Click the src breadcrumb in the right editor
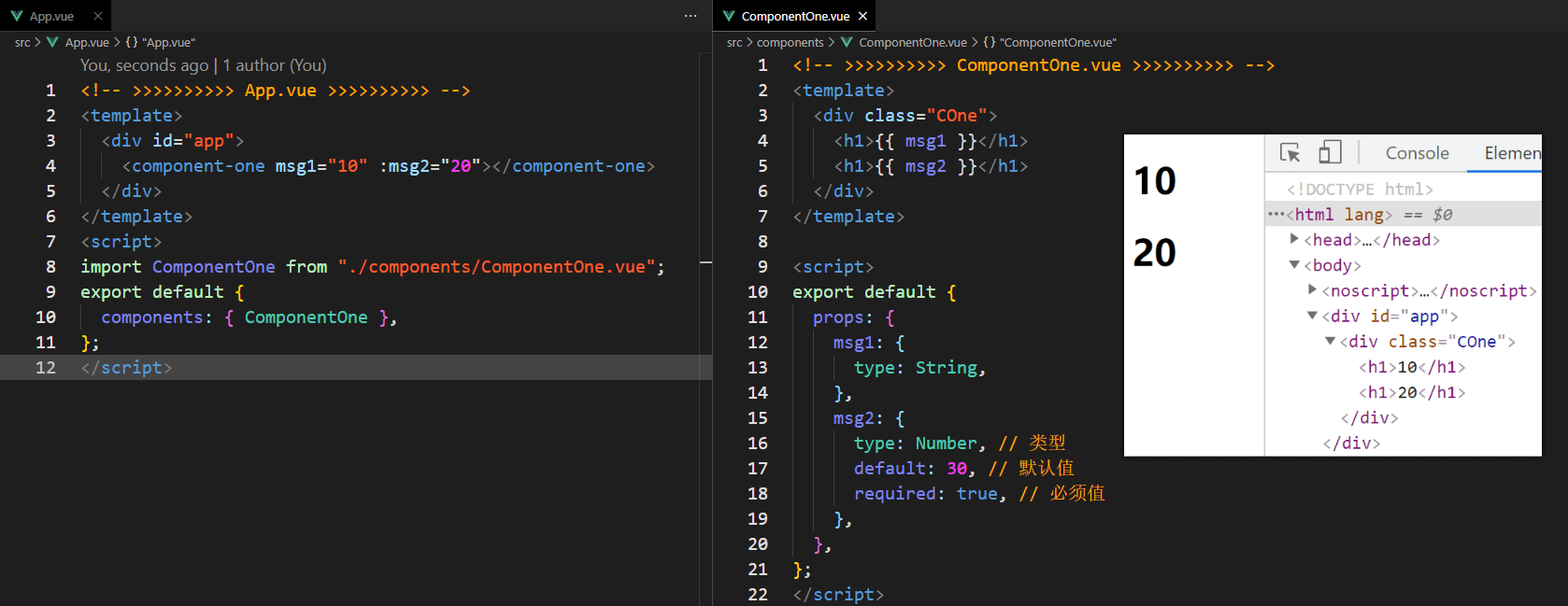 (734, 42)
